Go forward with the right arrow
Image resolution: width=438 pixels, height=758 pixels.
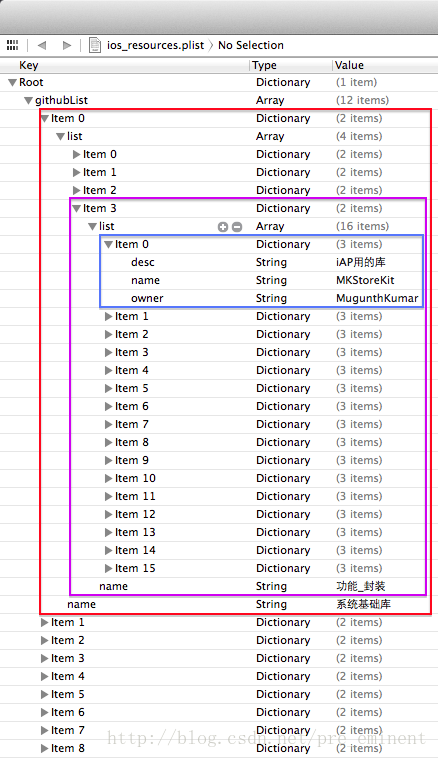[x=67, y=45]
